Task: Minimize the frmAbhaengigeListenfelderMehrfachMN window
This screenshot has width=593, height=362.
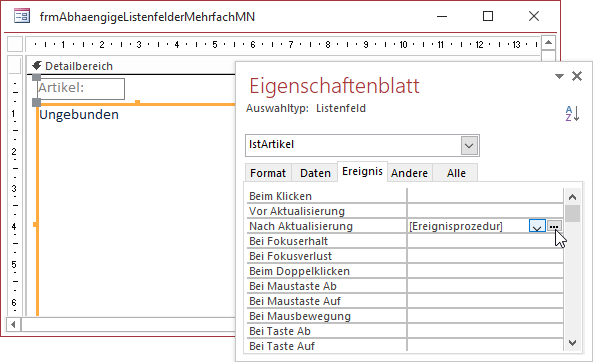Action: click(442, 16)
